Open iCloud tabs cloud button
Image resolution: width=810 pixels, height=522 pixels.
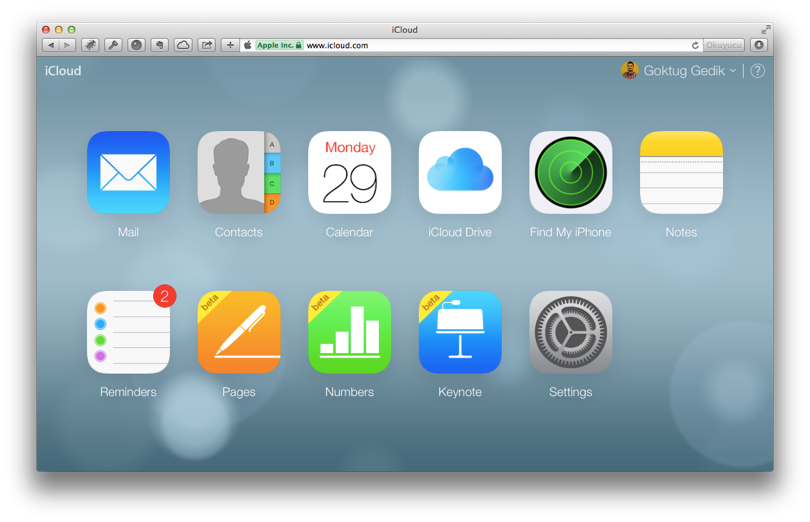pos(183,45)
